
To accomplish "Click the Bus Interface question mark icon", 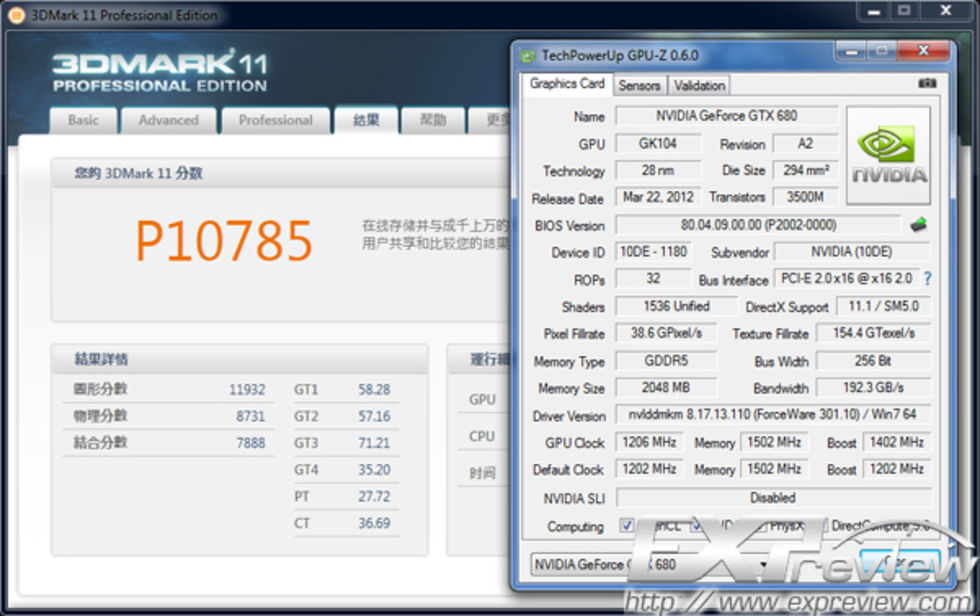I will coord(927,279).
